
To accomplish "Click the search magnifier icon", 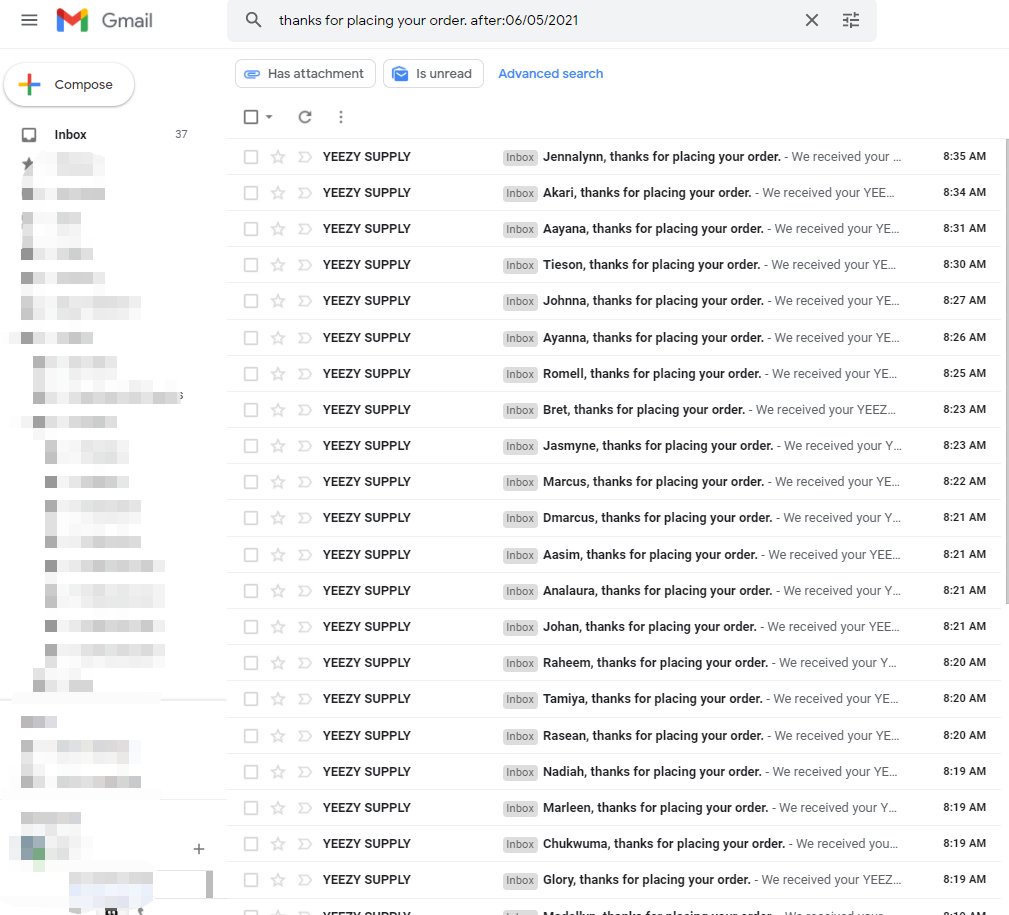I will [254, 20].
